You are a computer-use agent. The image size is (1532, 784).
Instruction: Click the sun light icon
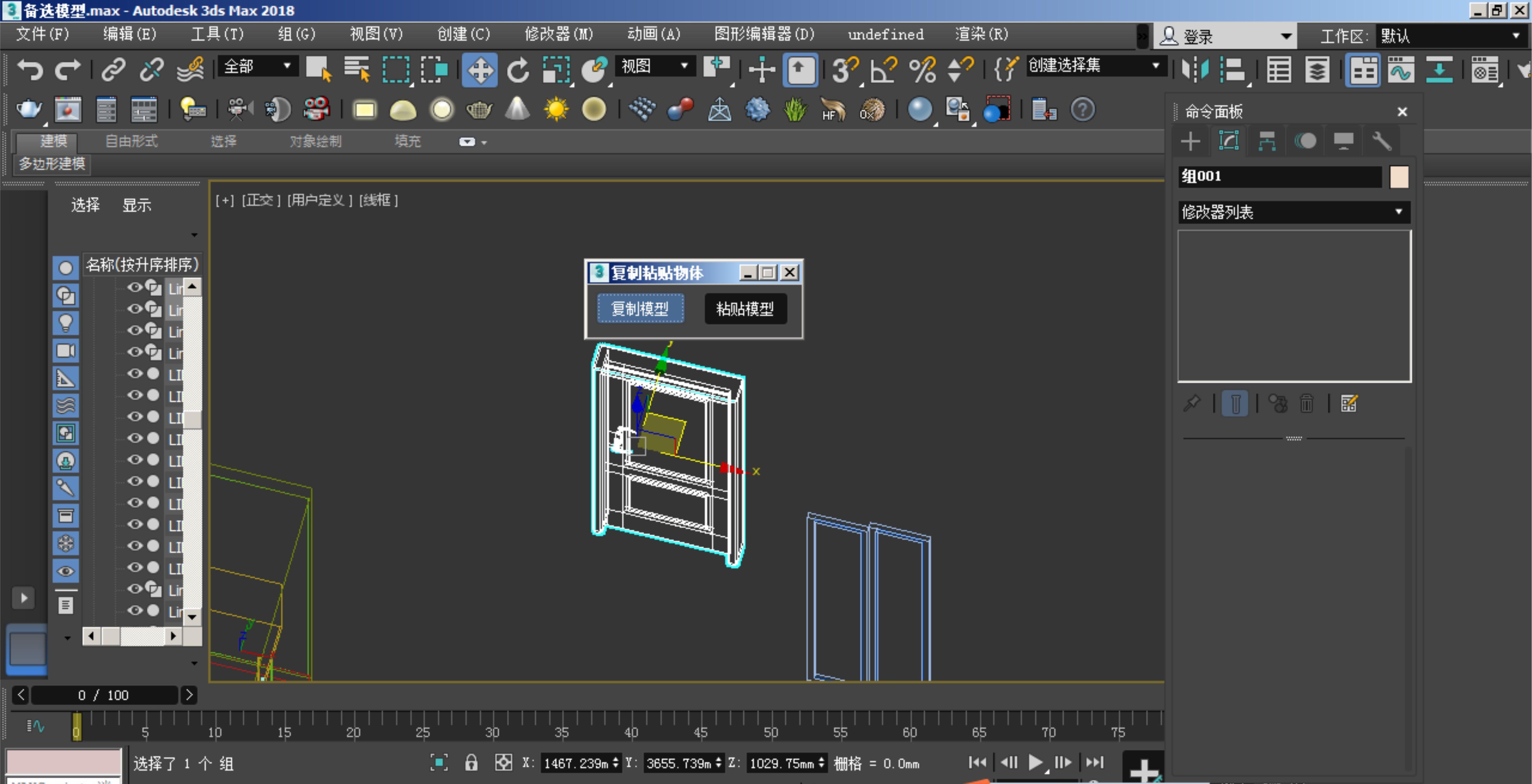(556, 109)
